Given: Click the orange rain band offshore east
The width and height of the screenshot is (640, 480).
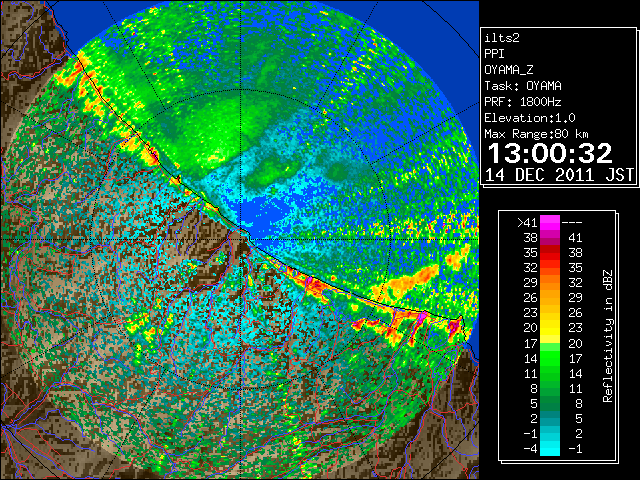Looking at the screenshot, I should [x=412, y=281].
